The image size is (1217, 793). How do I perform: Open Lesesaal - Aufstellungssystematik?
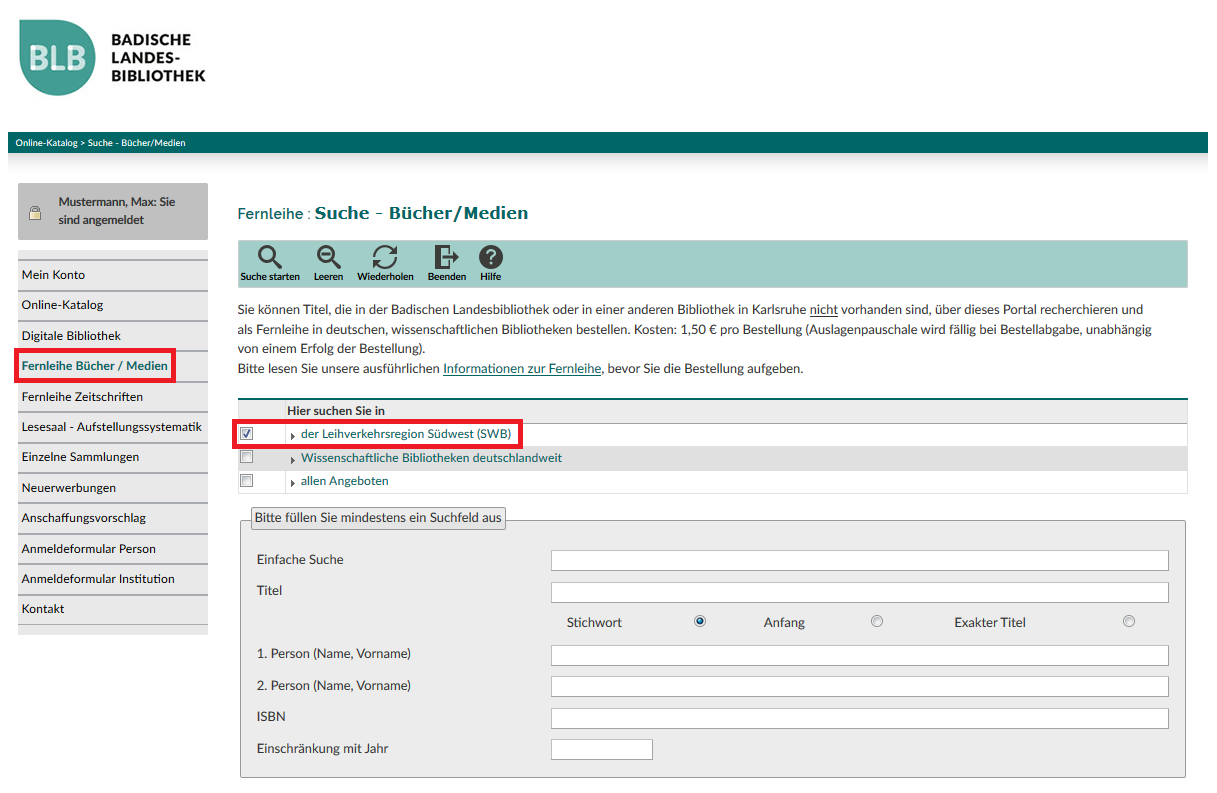tap(113, 427)
